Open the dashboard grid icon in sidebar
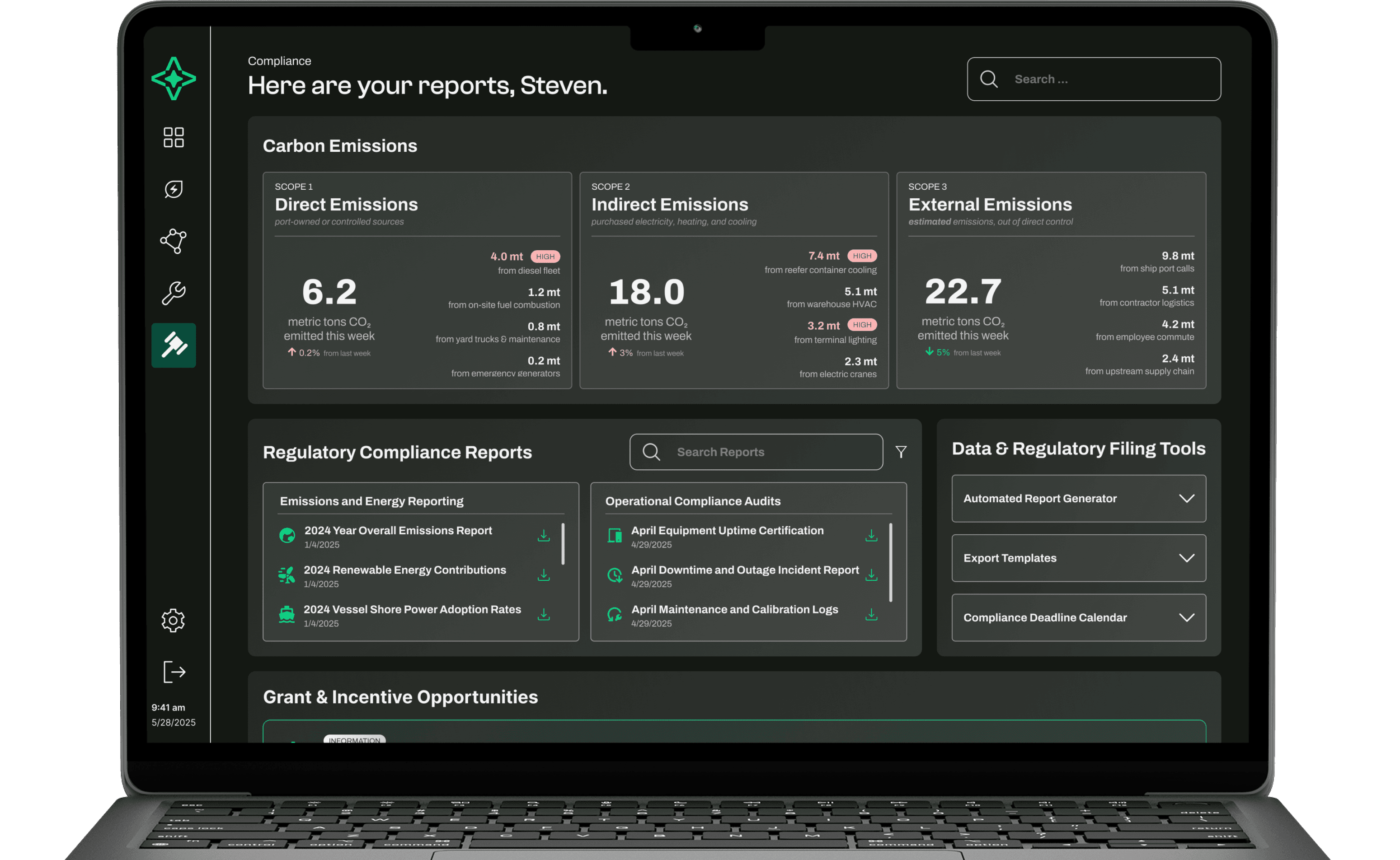The image size is (1400, 860). click(174, 137)
